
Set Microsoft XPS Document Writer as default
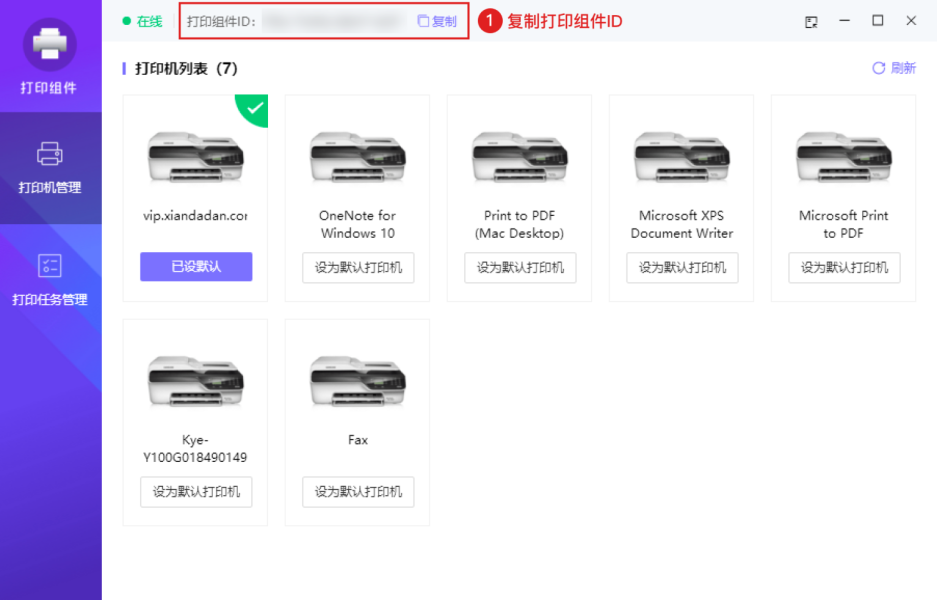click(682, 267)
